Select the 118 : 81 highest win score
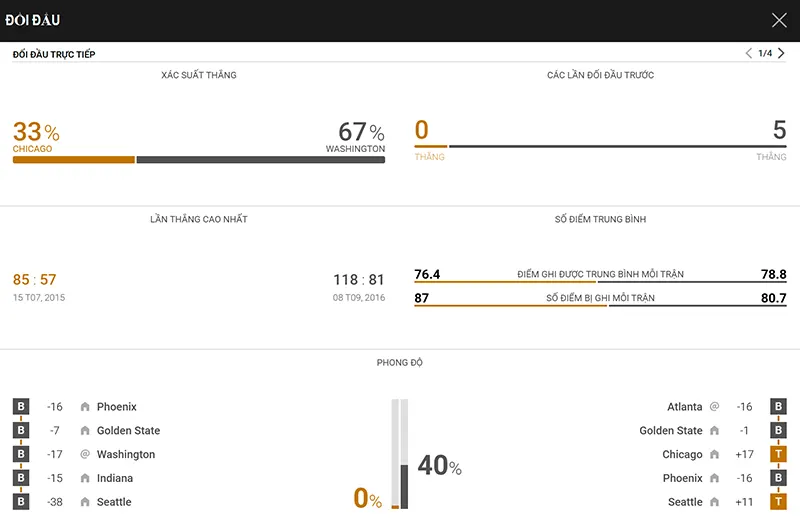800x519 pixels. (x=359, y=280)
